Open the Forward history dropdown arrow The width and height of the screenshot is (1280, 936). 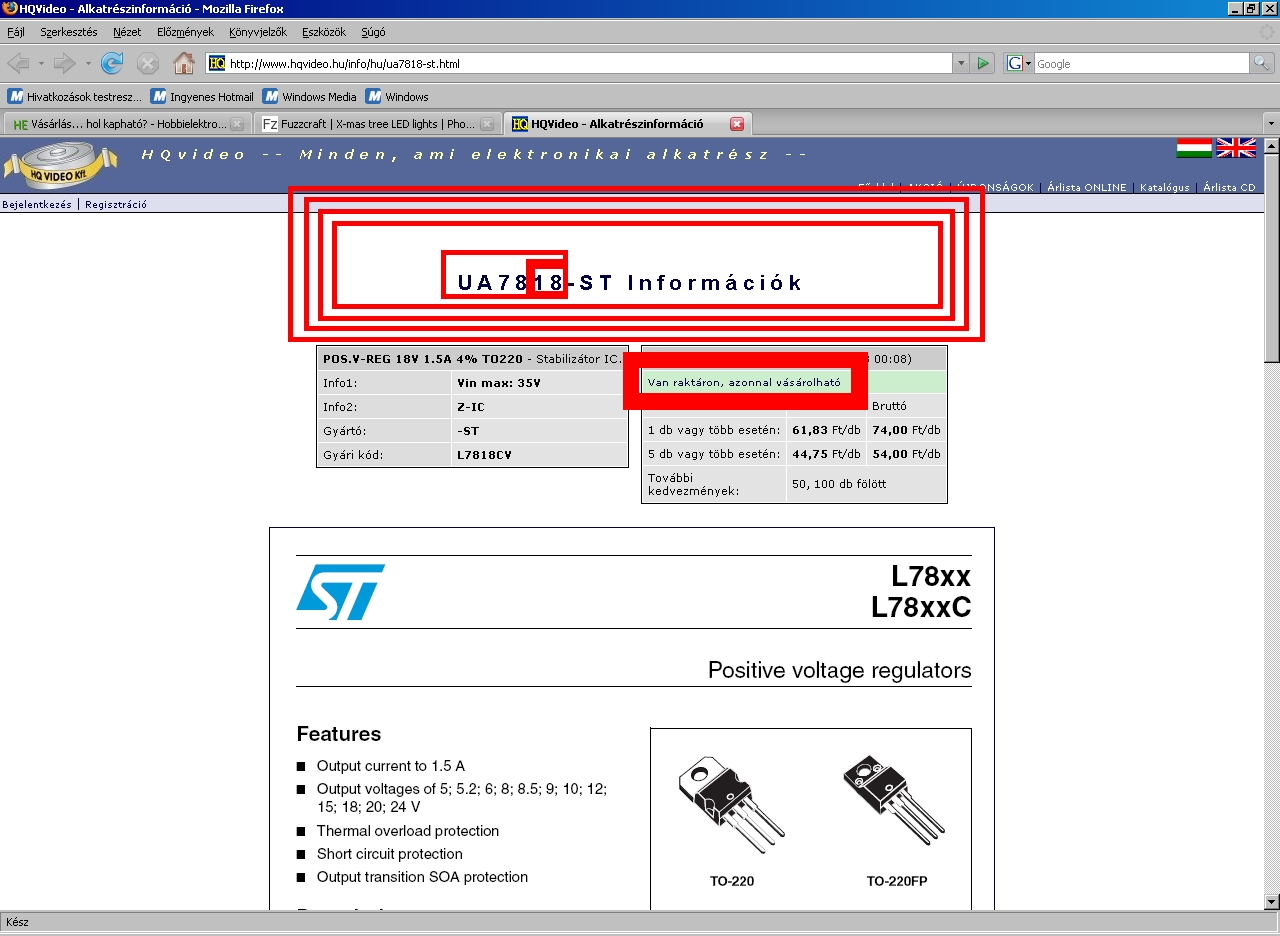88,63
